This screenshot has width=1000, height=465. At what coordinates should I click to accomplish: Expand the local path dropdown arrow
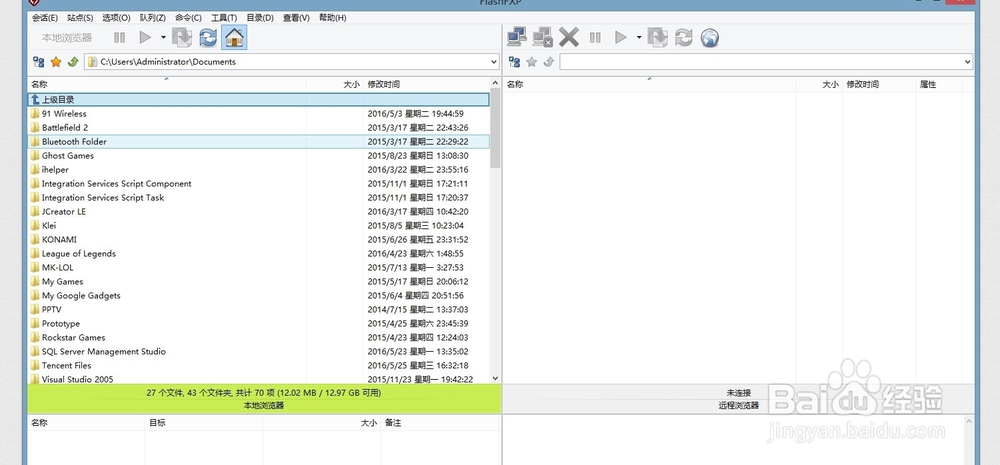point(494,62)
